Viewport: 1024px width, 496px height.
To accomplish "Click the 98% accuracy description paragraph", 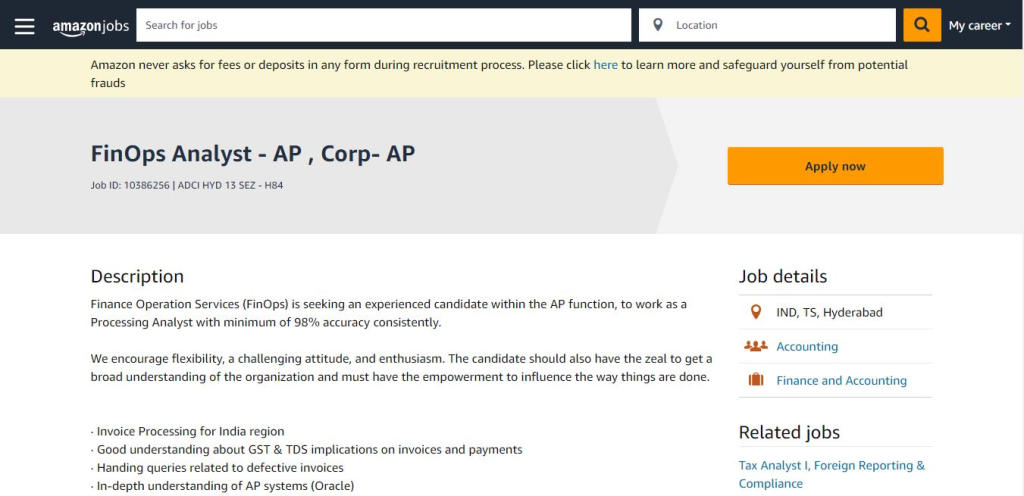I will click(389, 313).
